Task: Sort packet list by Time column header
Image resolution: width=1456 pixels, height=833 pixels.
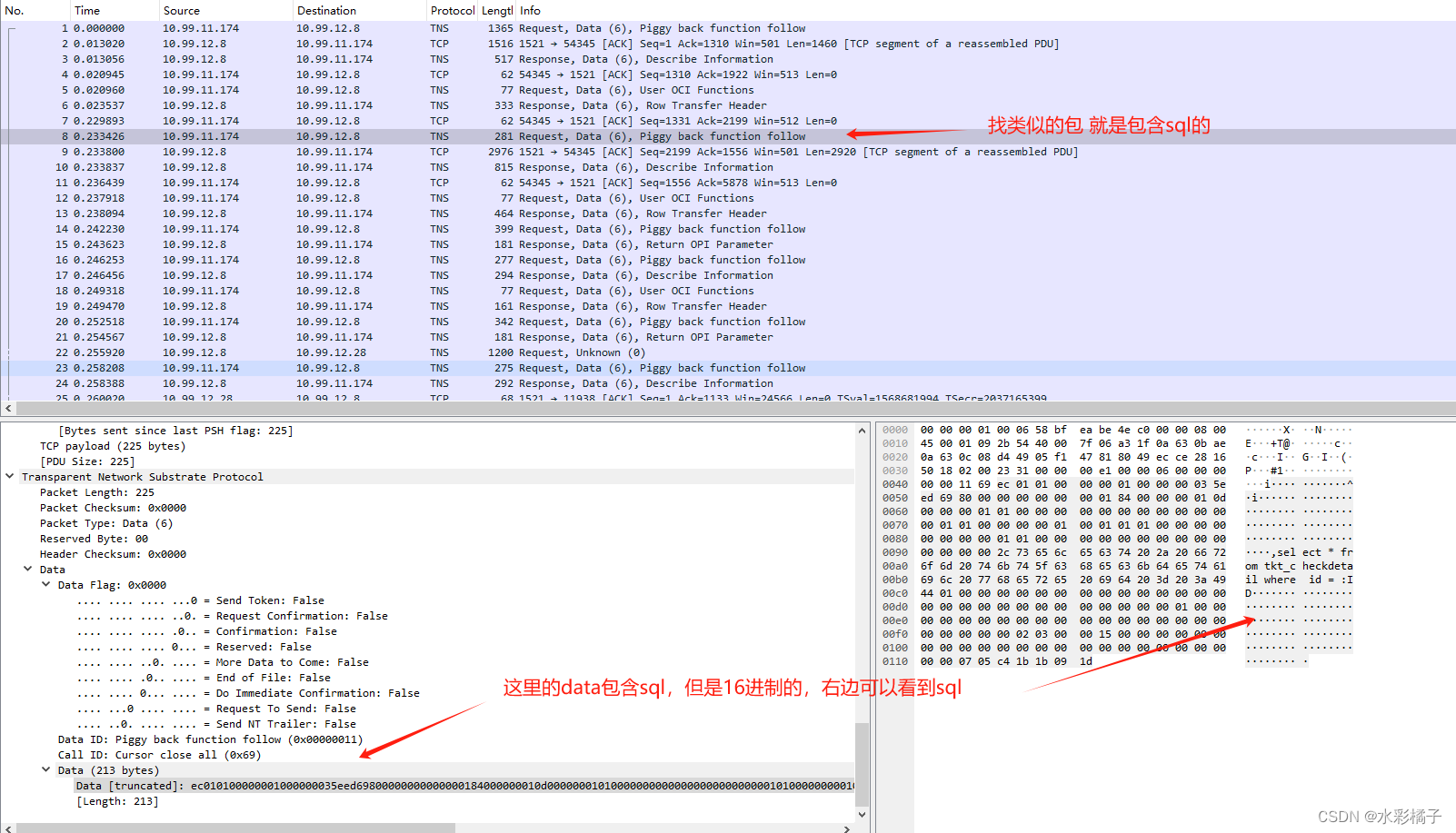Action: (114, 10)
